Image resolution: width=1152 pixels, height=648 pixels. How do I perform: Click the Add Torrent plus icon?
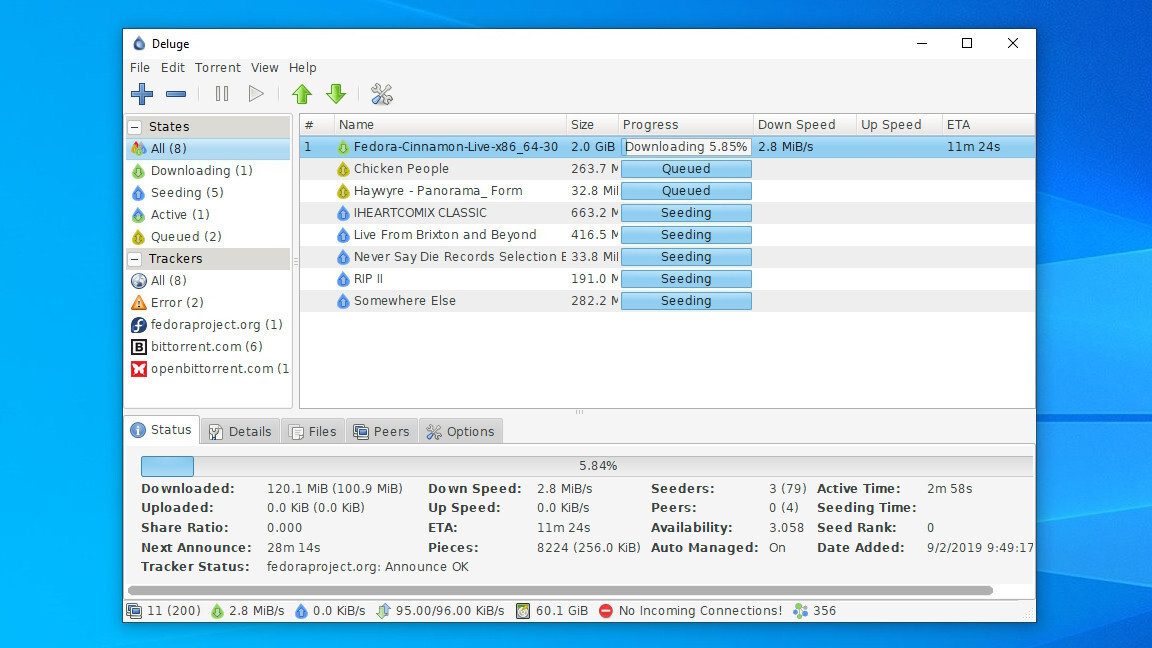(x=142, y=94)
